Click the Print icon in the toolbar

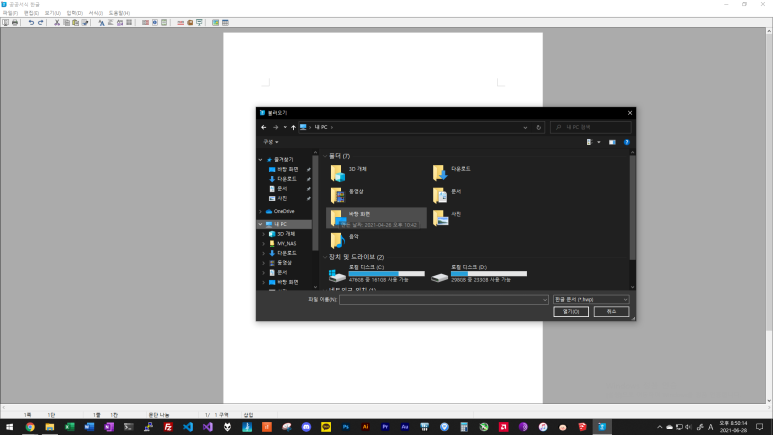pos(15,23)
